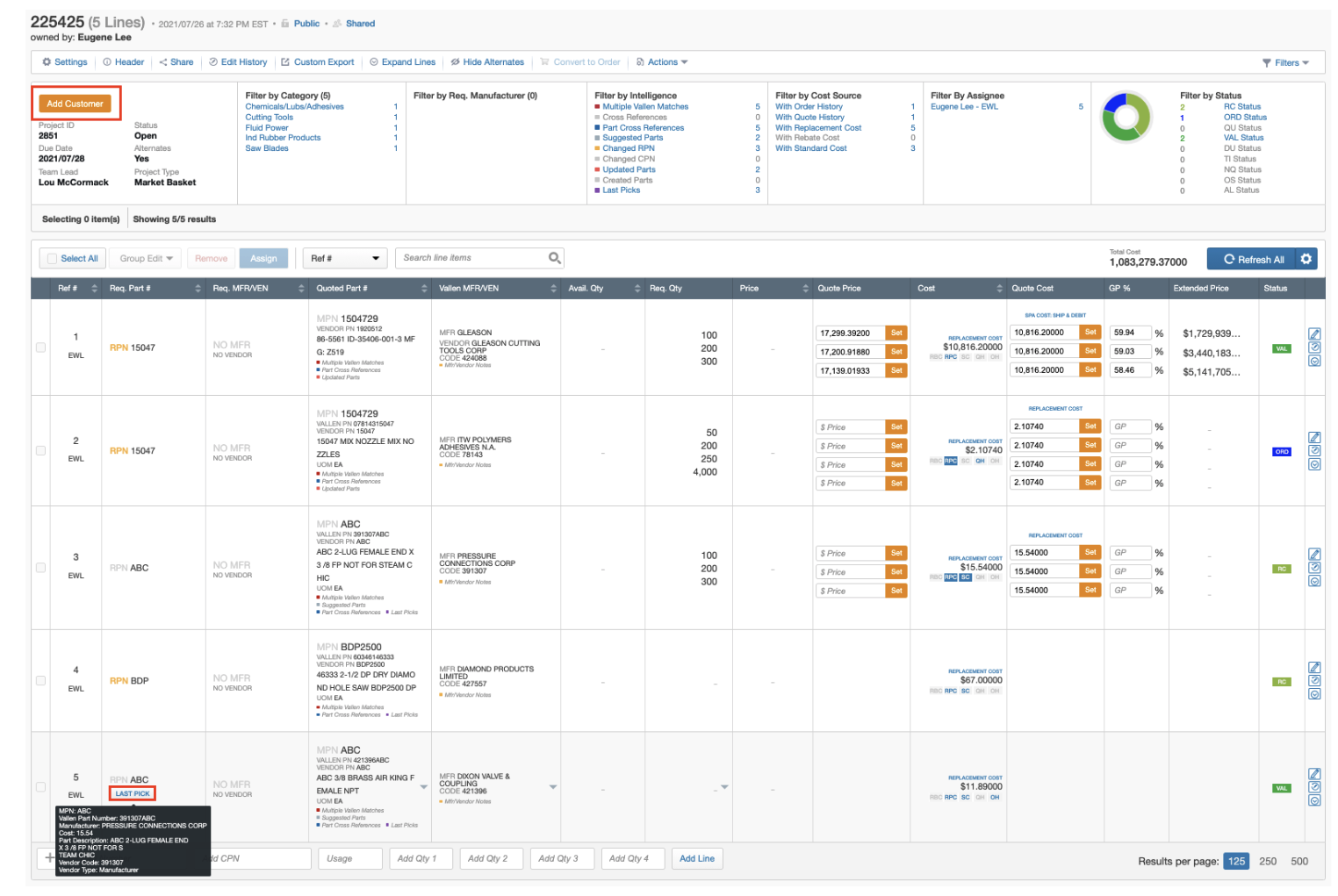
Task: Tick the row checkbox for line 3
Action: (x=40, y=568)
